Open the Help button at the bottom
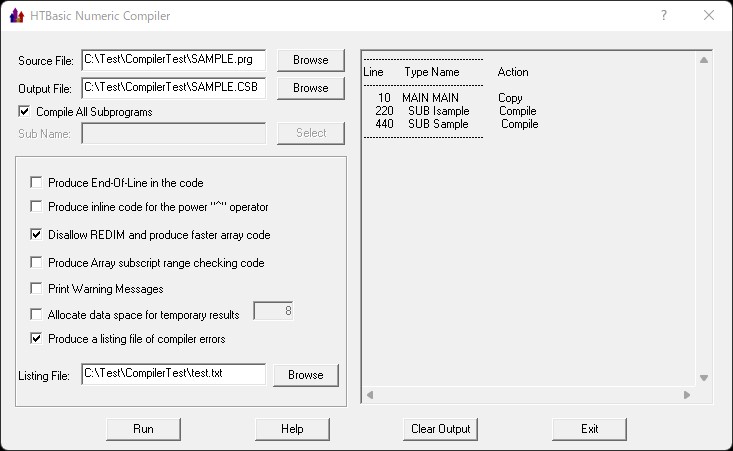Screen dimensions: 733x451 pyautogui.click(x=292, y=429)
